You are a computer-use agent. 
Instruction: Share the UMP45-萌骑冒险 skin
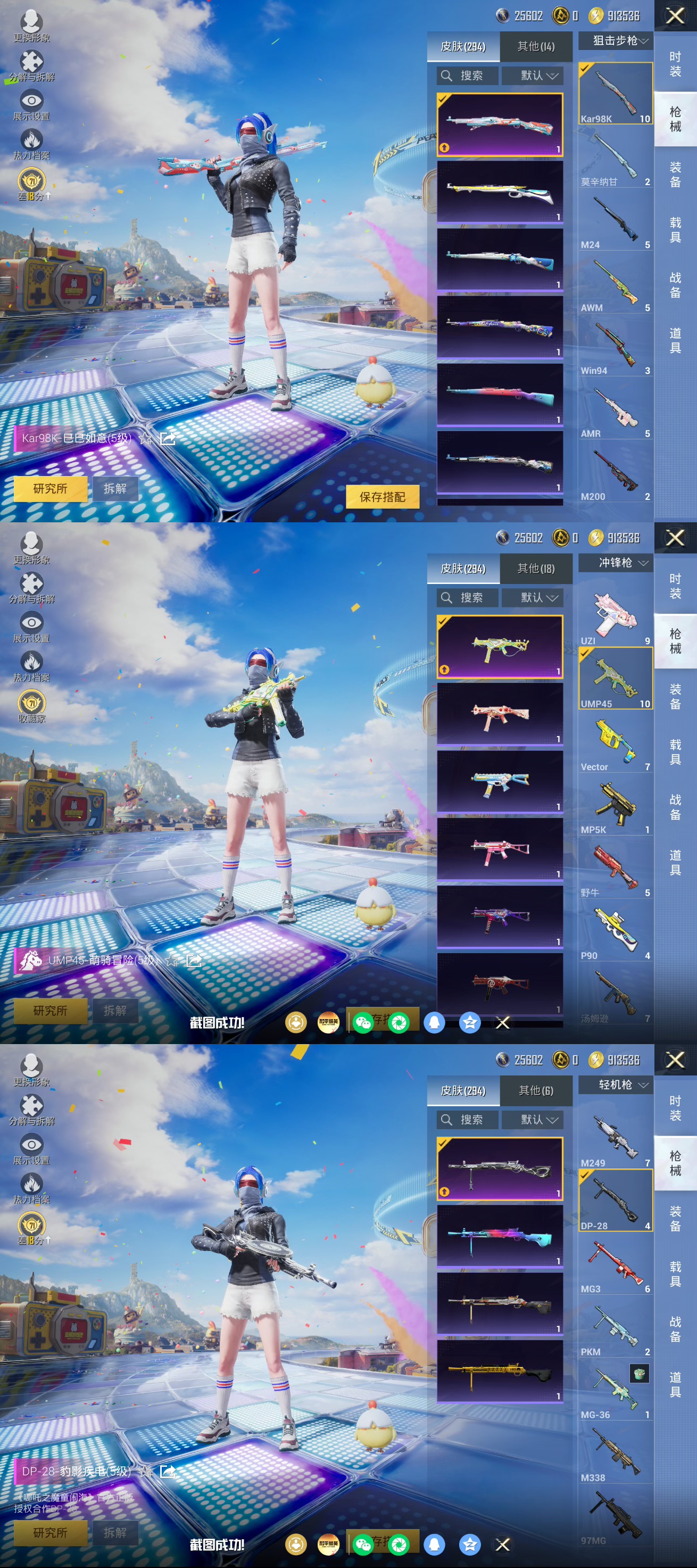click(194, 961)
